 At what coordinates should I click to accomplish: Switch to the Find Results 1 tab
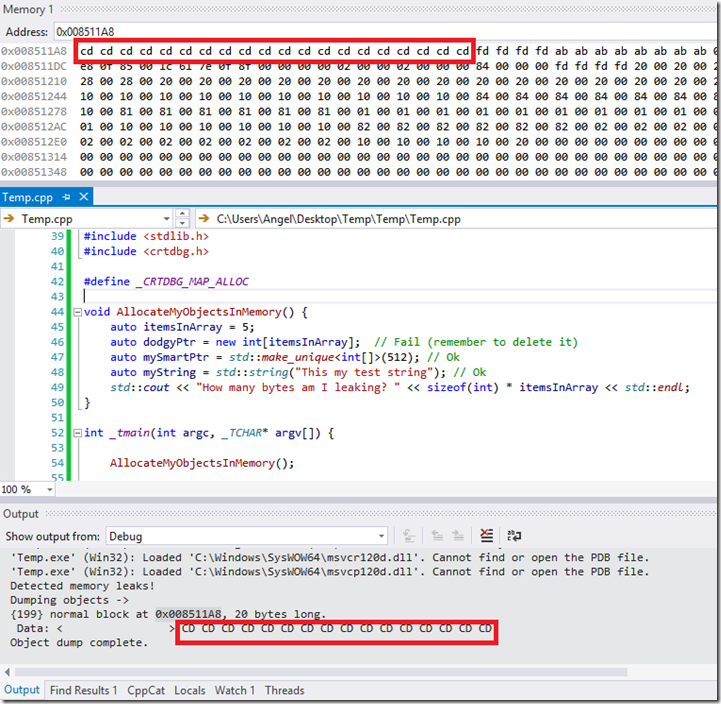point(83,690)
